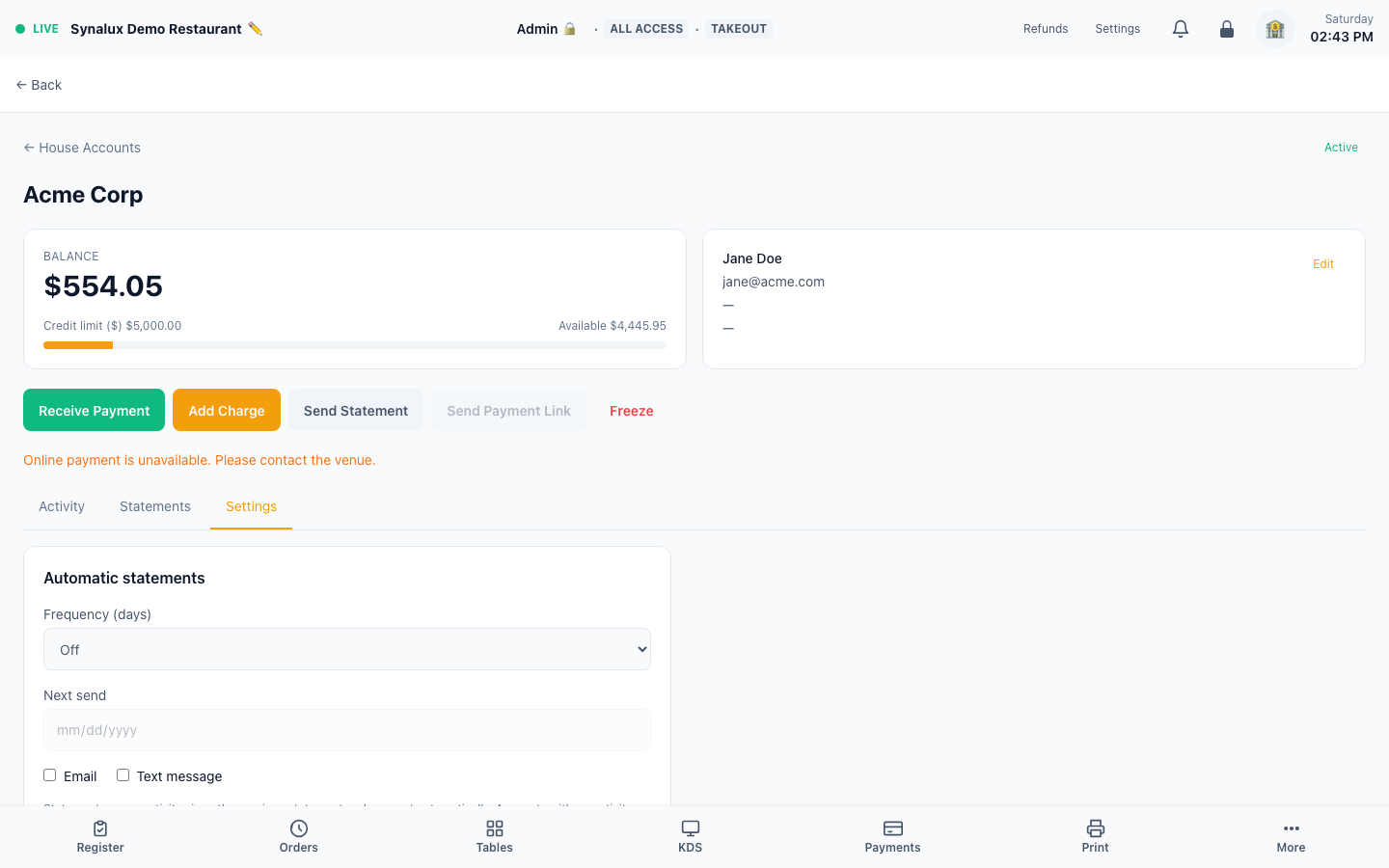Click the Receive Payment button
The image size is (1389, 868).
pyautogui.click(x=95, y=410)
